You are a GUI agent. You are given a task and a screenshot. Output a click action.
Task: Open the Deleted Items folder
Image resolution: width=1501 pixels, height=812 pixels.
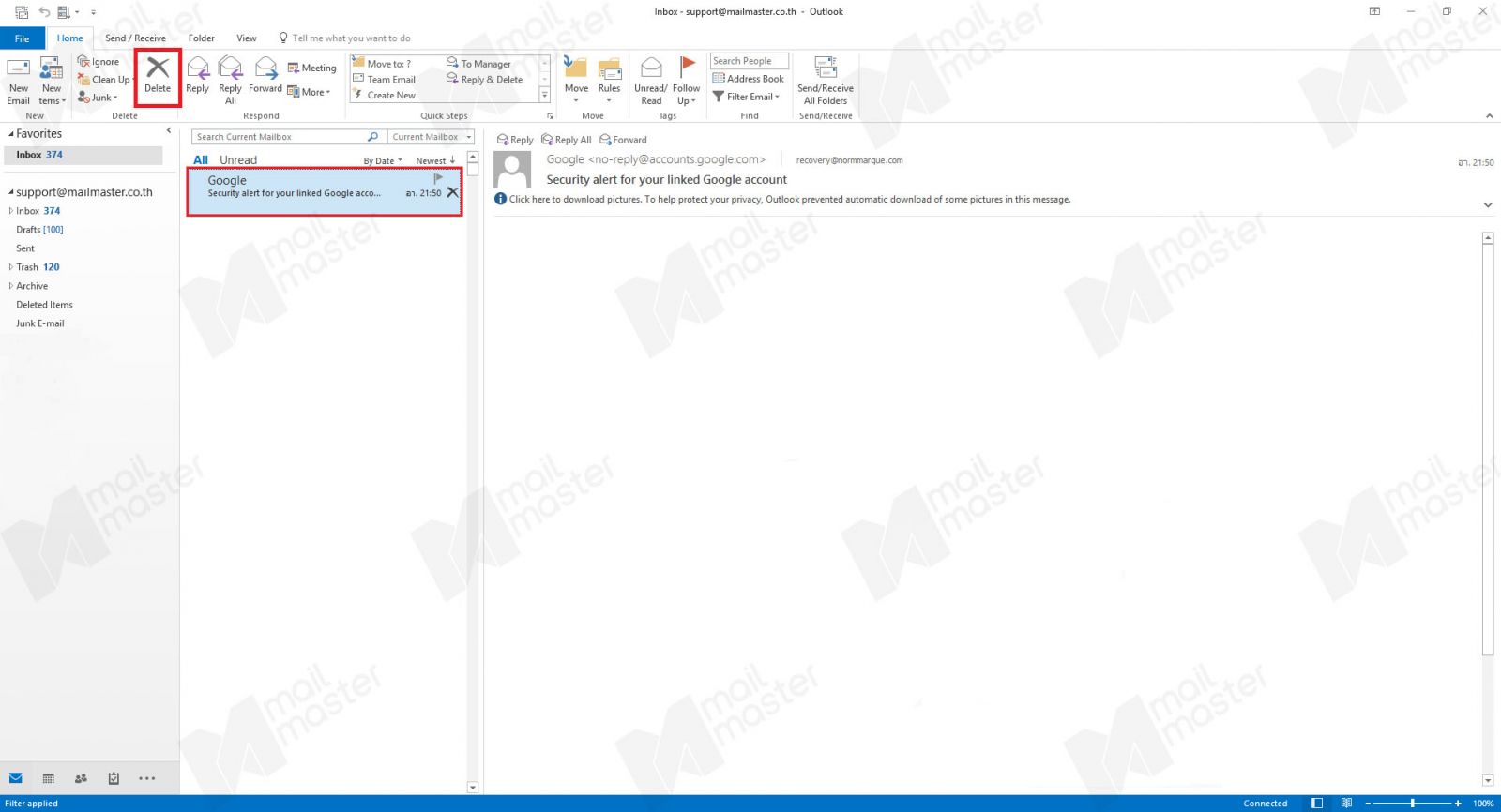point(44,305)
